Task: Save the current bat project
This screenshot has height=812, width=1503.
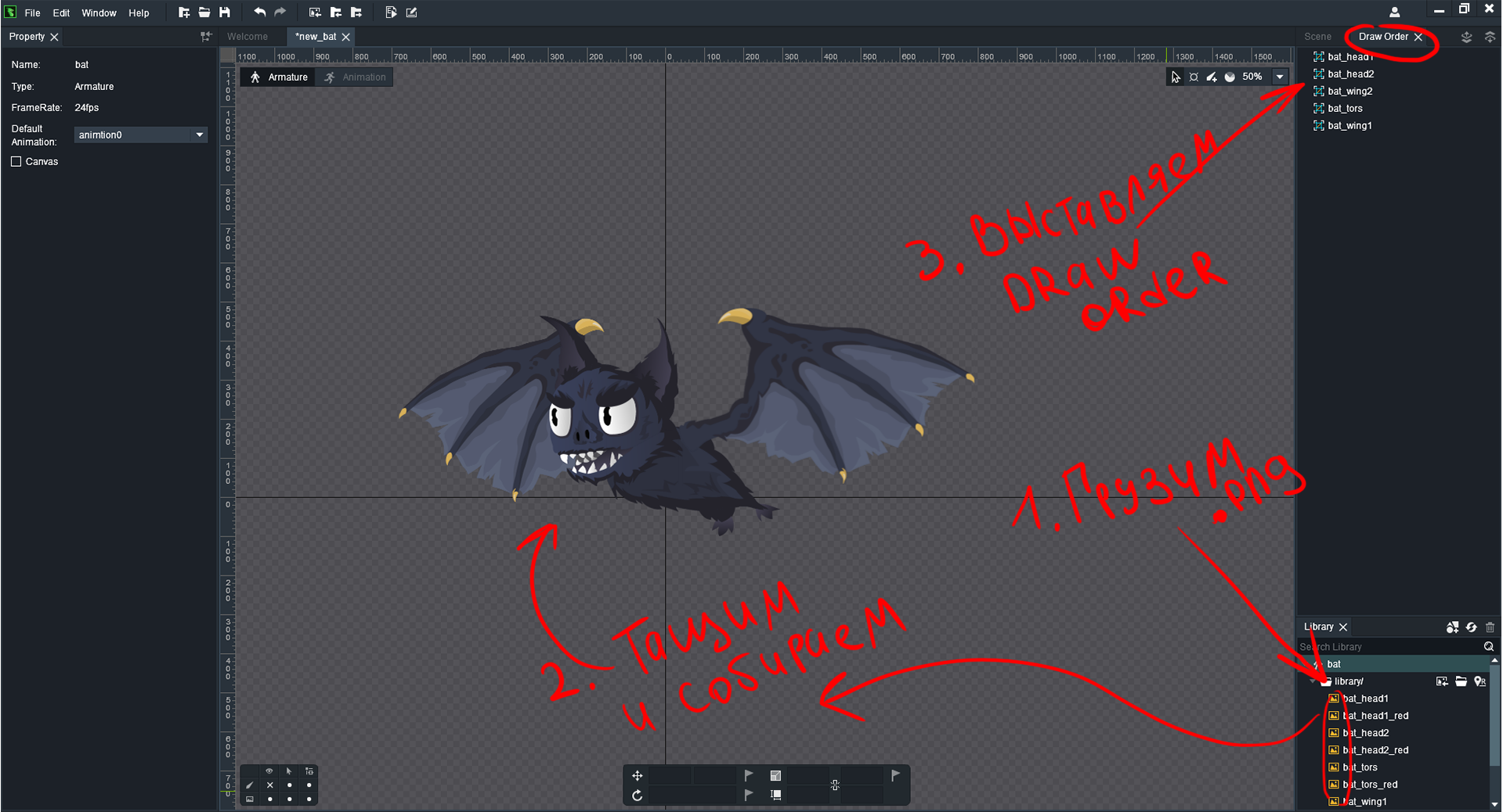Action: 225,12
